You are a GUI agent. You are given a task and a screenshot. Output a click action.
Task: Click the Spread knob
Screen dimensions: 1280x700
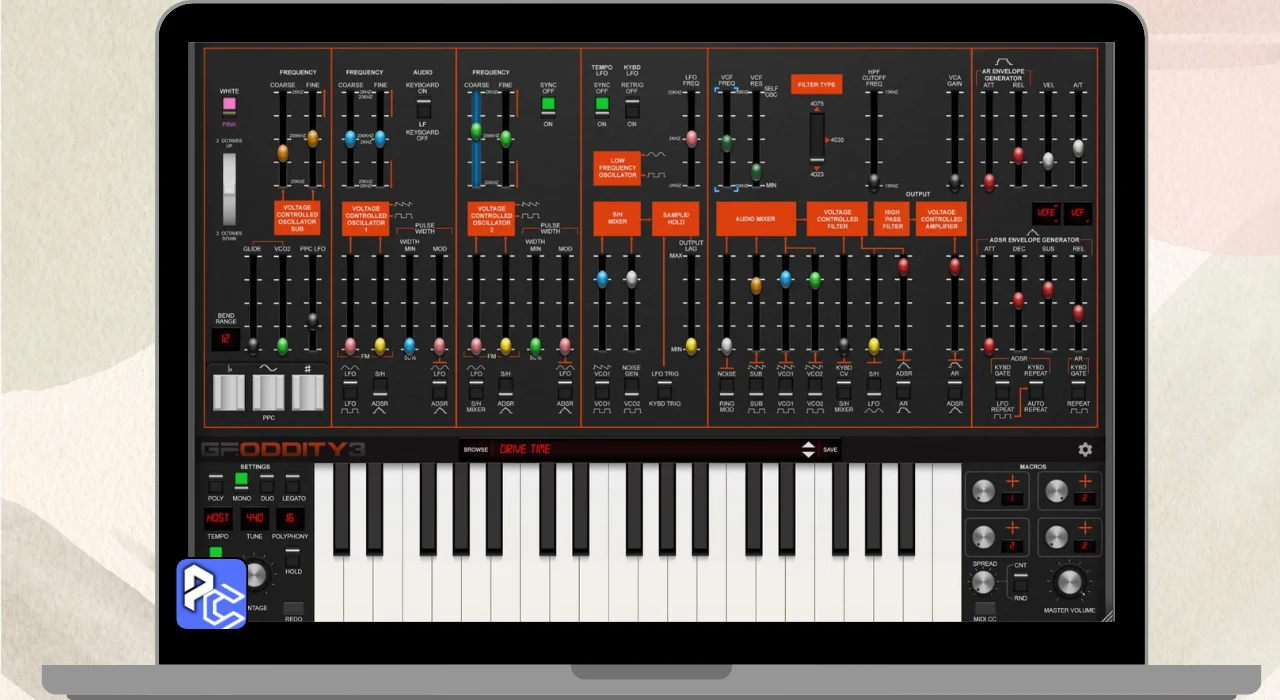pyautogui.click(x=984, y=582)
